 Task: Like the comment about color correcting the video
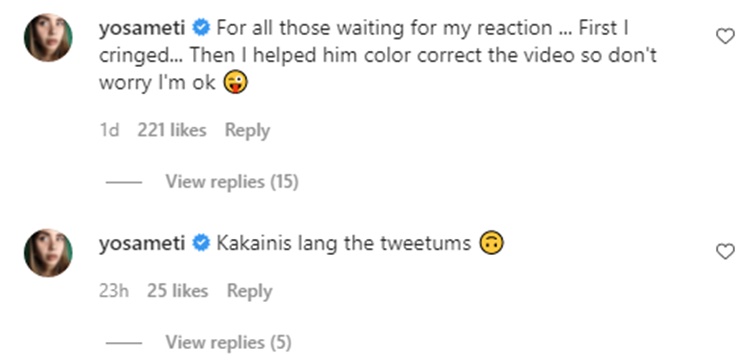click(x=725, y=36)
